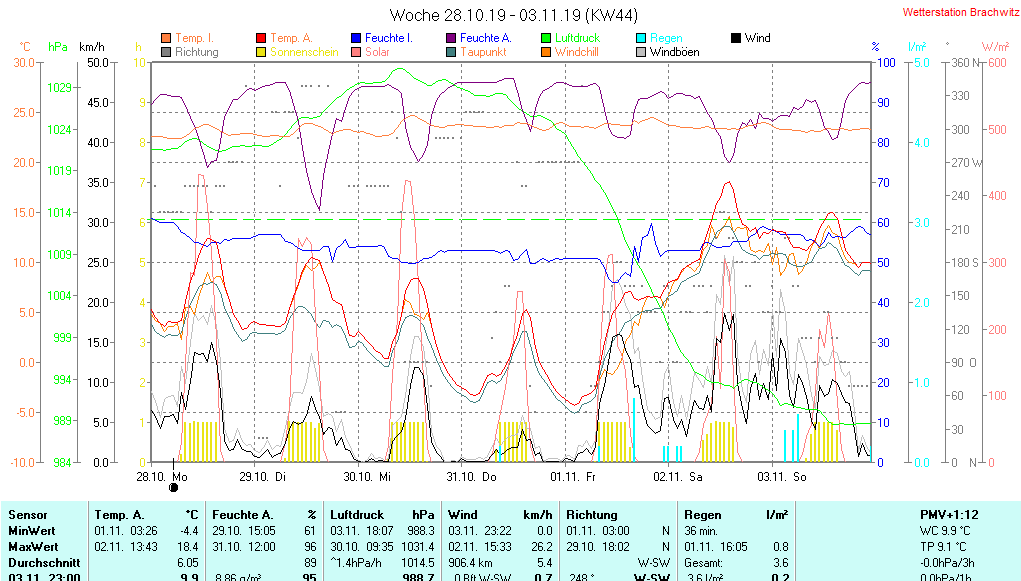
Task: Click the MaxWert row label
Action: 34,547
